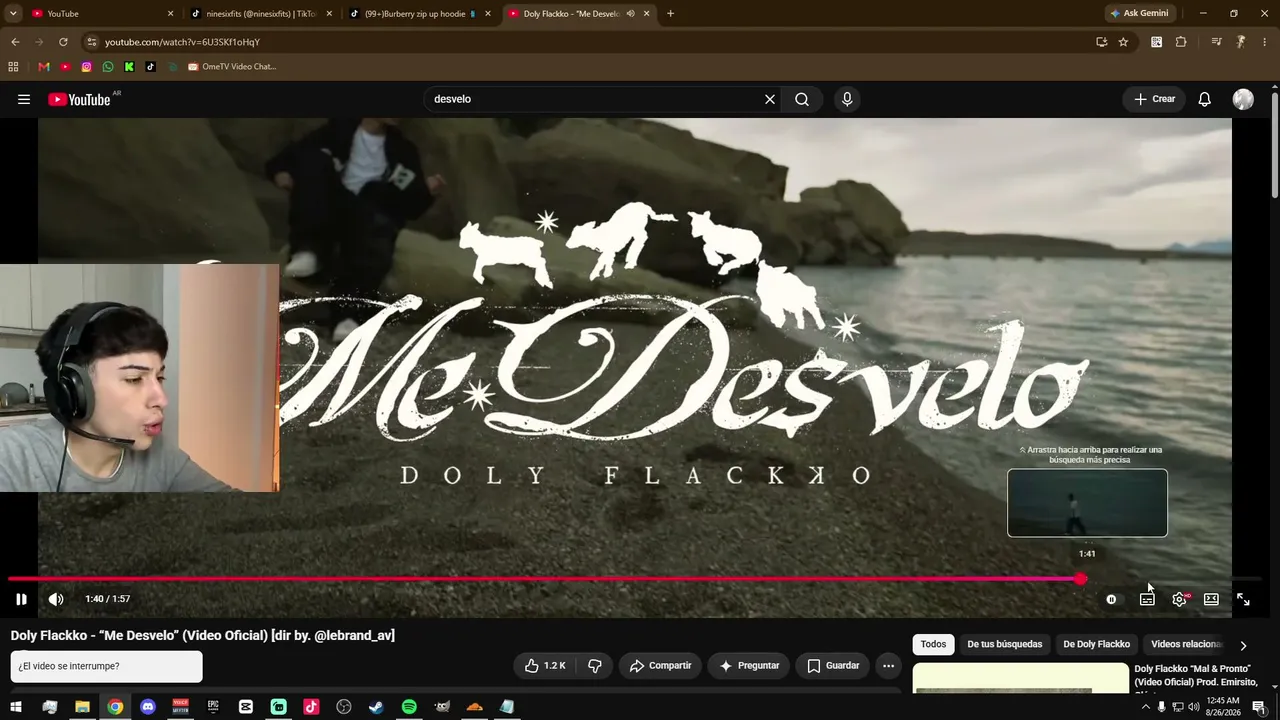1280x720 pixels.
Task: Open the Chrome apps grid shortcut
Action: (13, 67)
